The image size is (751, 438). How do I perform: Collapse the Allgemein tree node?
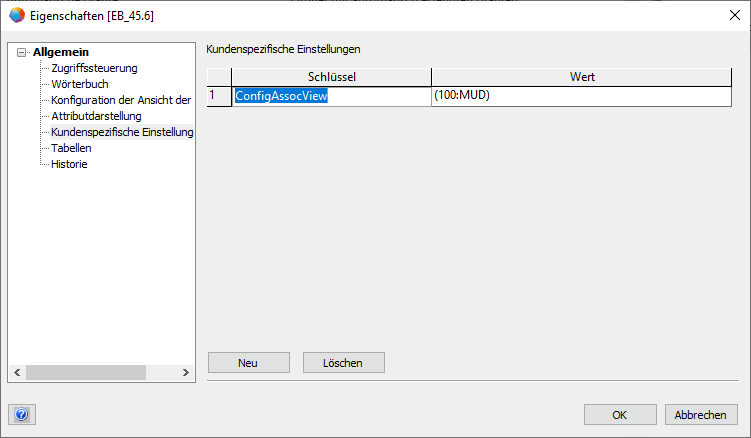coord(21,52)
